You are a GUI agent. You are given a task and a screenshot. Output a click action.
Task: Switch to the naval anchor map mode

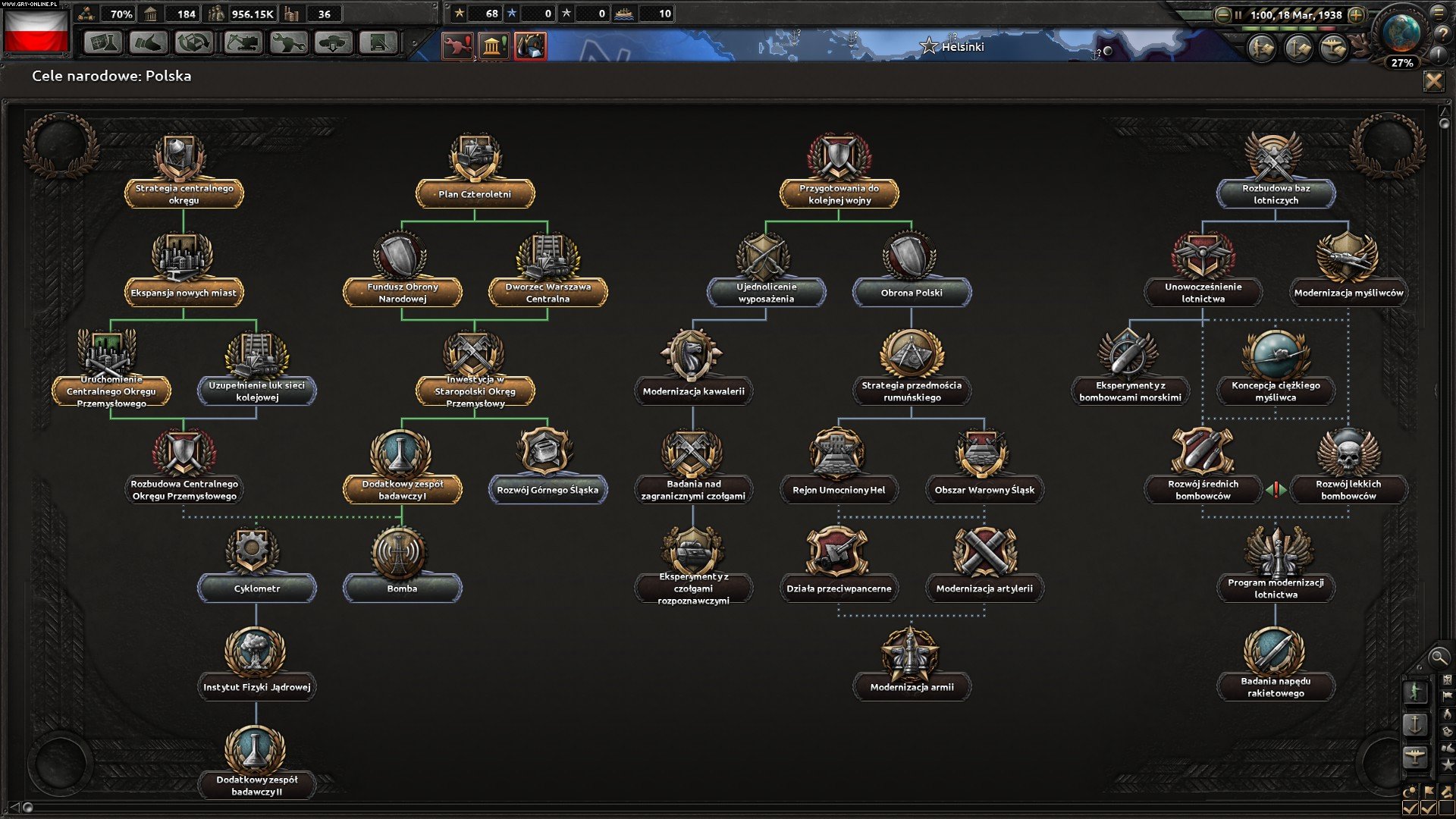1415,724
